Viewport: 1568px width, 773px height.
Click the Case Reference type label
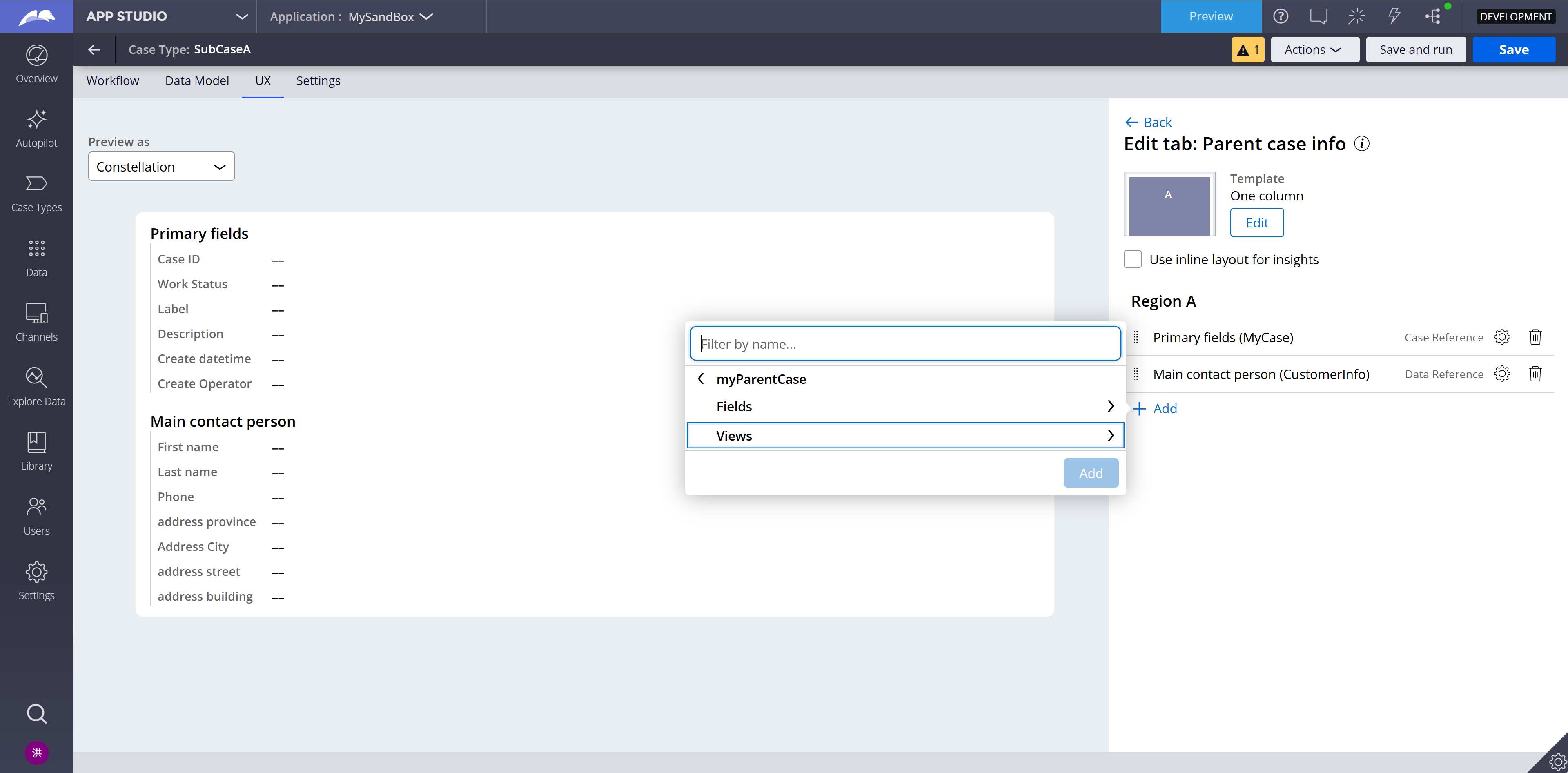point(1444,337)
